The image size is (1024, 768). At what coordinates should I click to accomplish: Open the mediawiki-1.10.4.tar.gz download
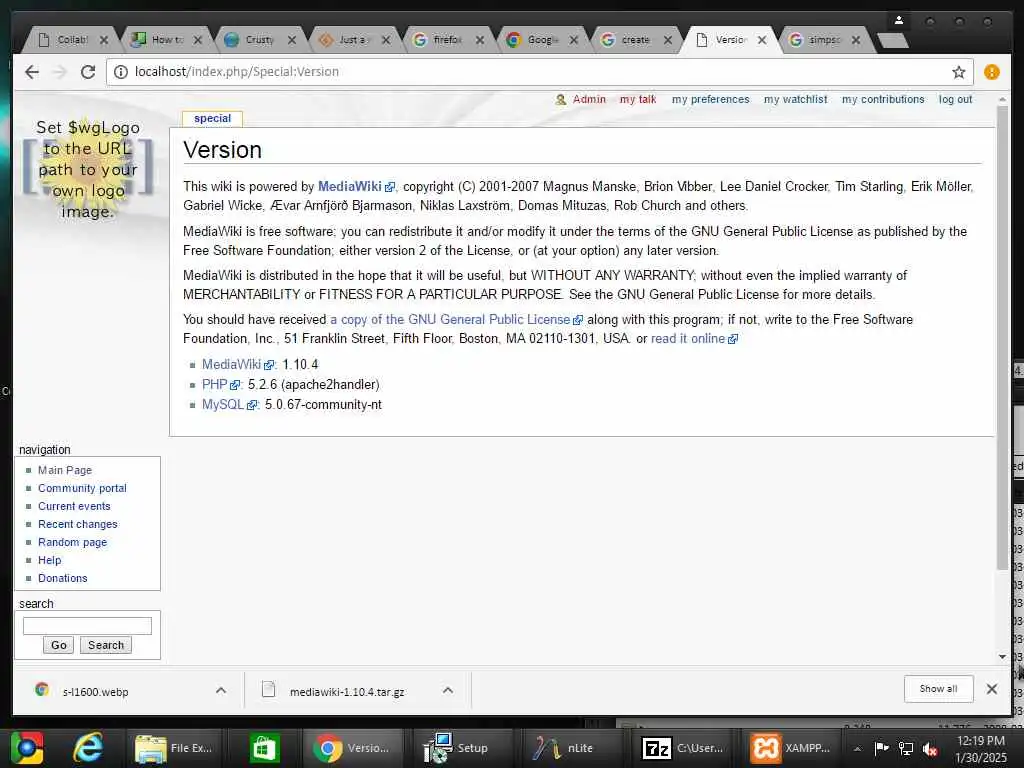click(x=347, y=692)
